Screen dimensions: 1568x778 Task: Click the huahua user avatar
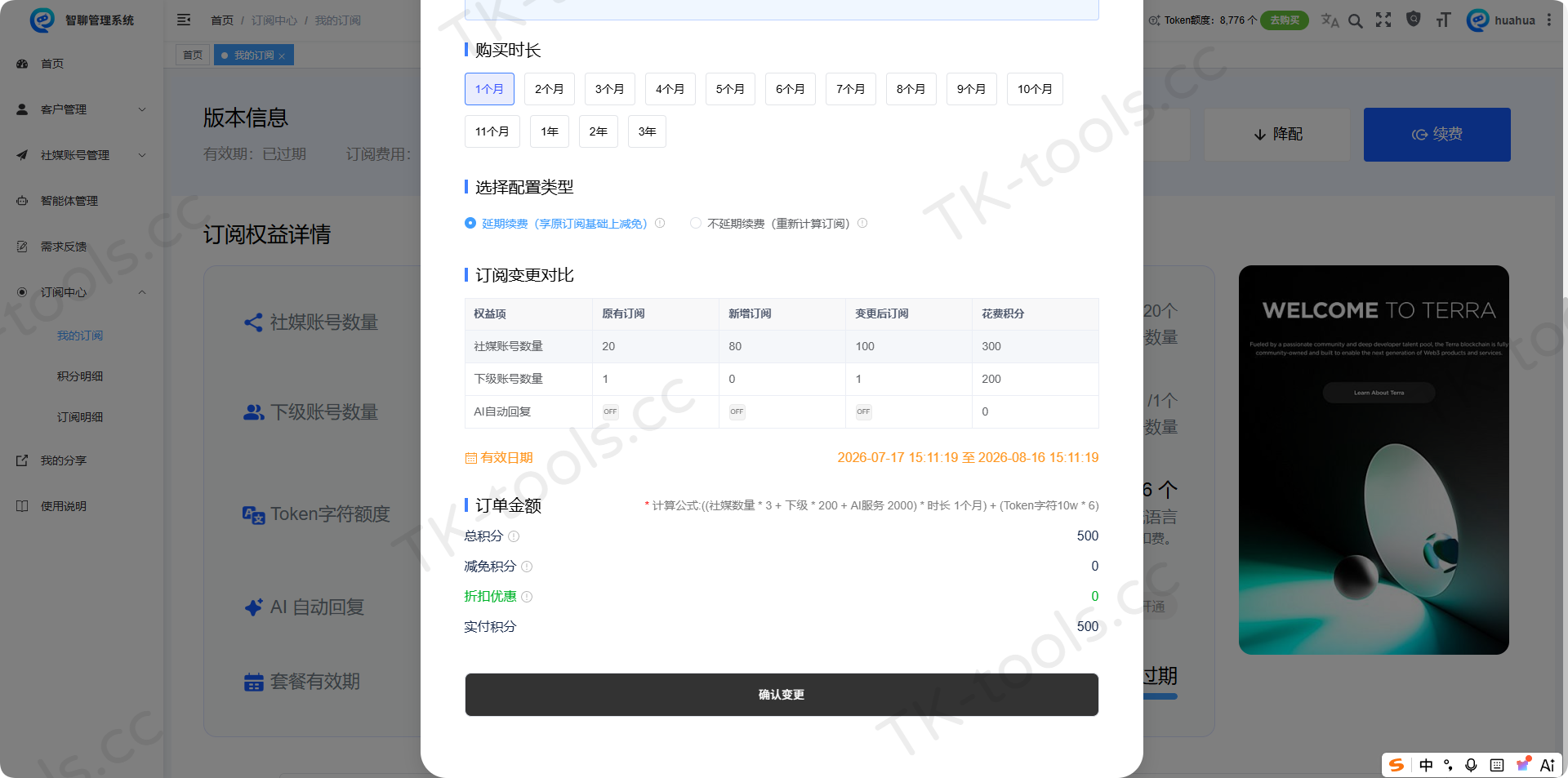click(x=1477, y=20)
